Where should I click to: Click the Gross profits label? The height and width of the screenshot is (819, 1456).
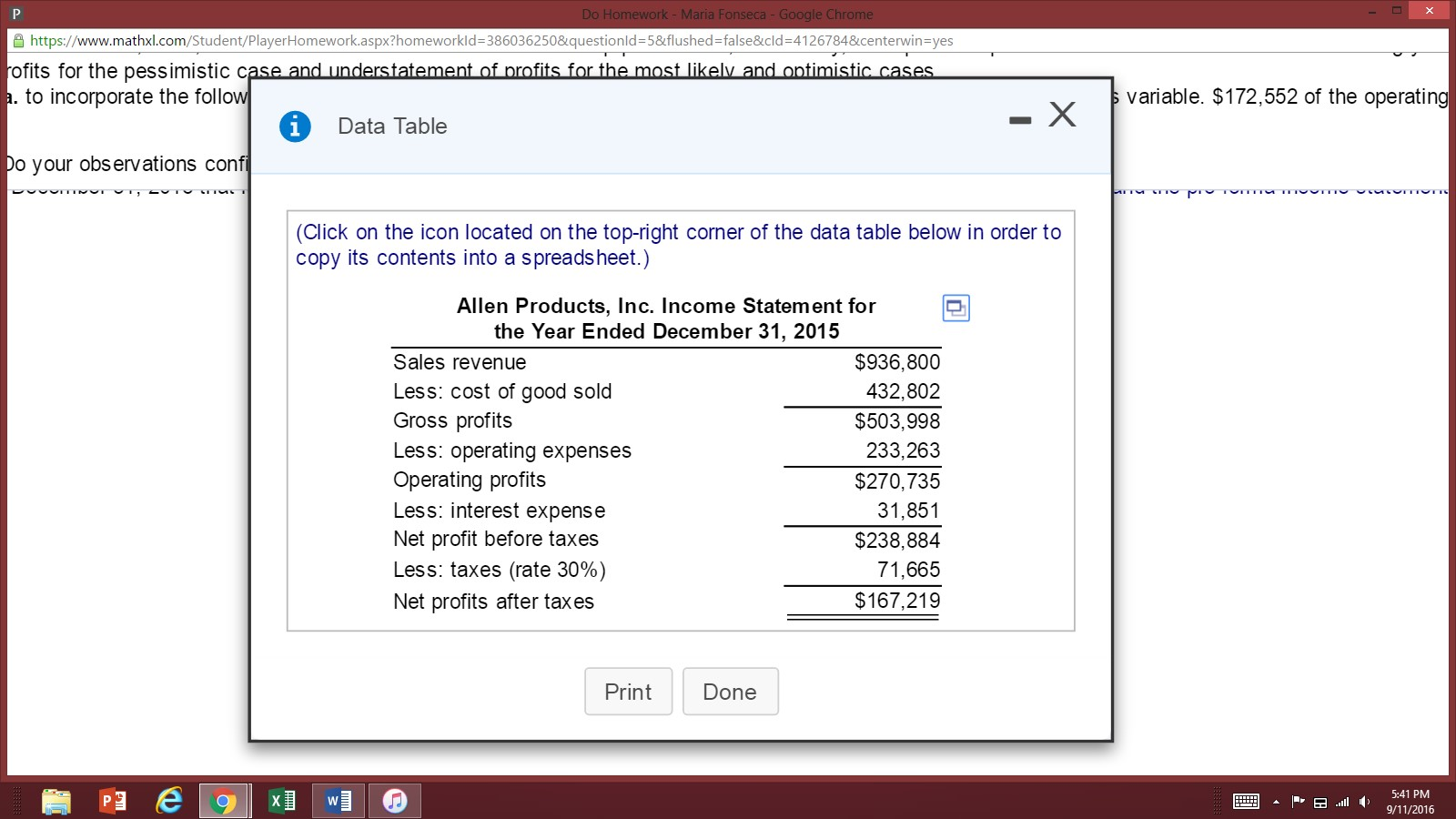(x=452, y=420)
